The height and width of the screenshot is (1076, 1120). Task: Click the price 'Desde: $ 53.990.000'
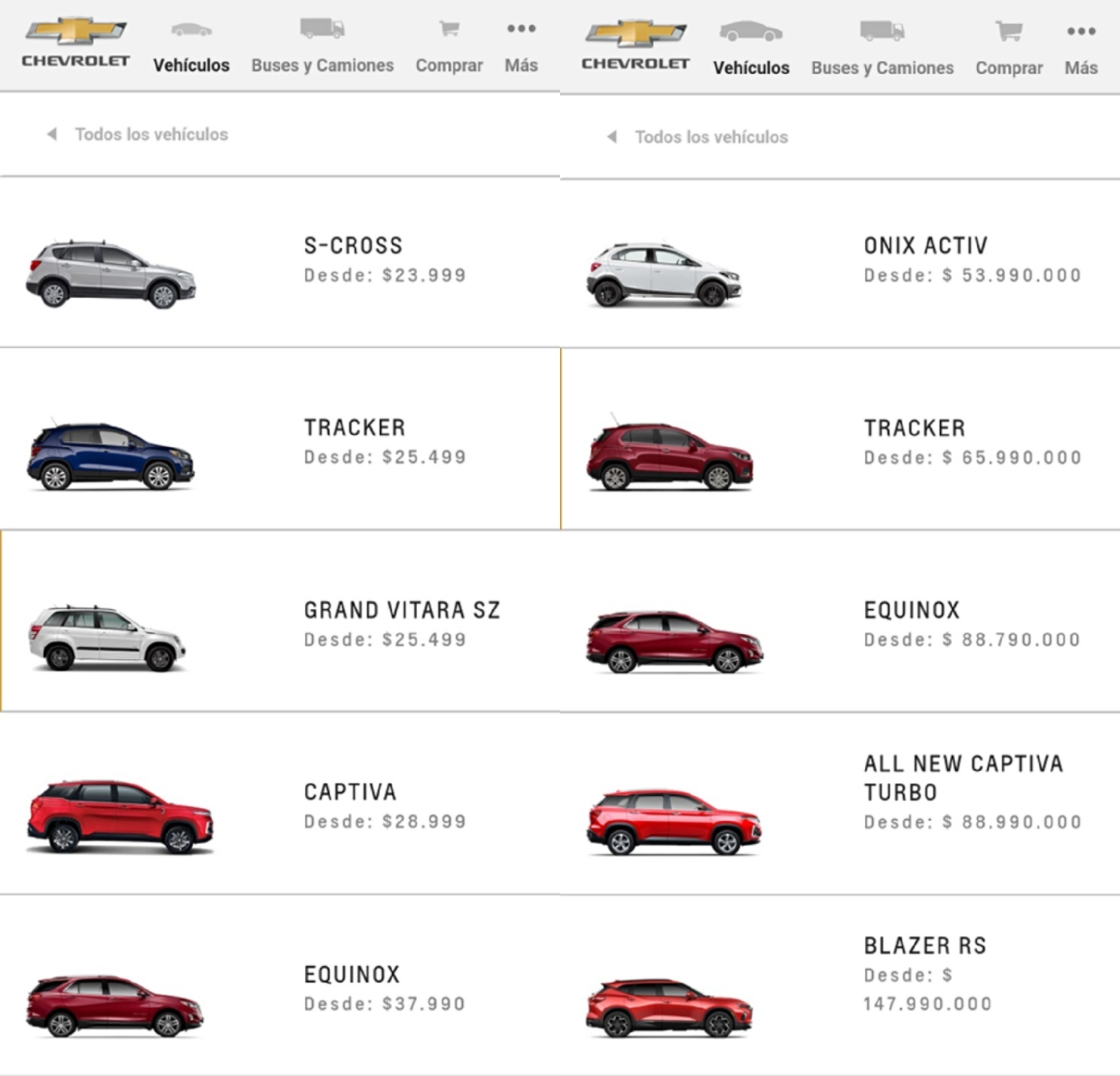tap(972, 276)
